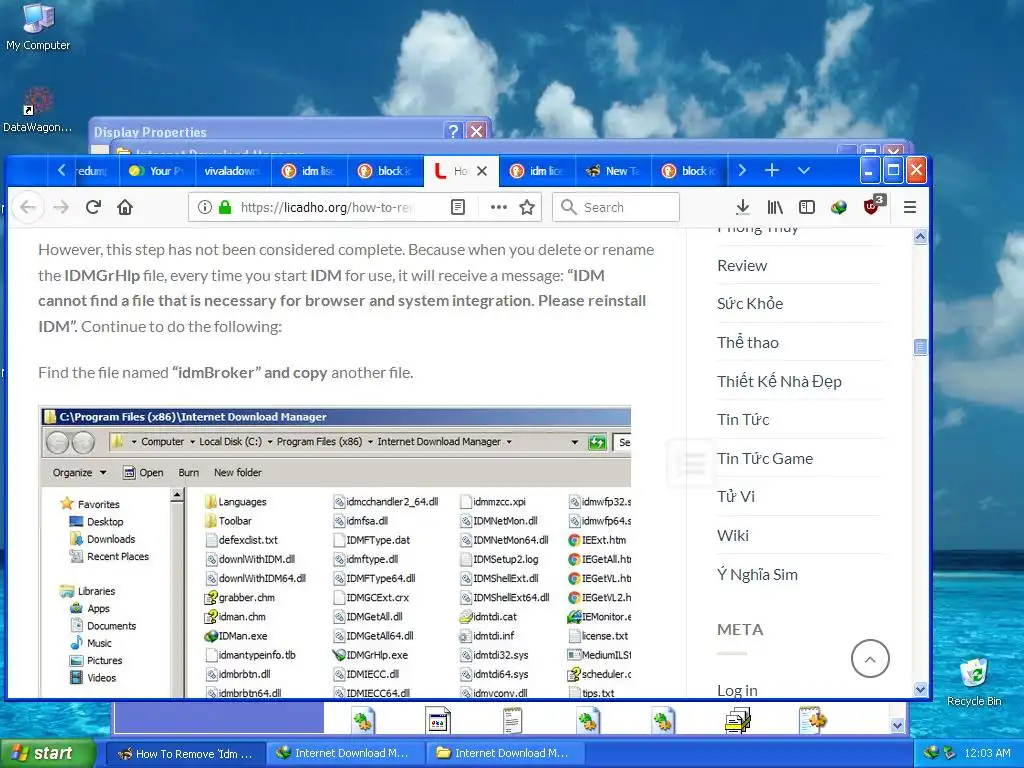Open the start menu
The width and height of the screenshot is (1024, 768).
click(x=46, y=753)
